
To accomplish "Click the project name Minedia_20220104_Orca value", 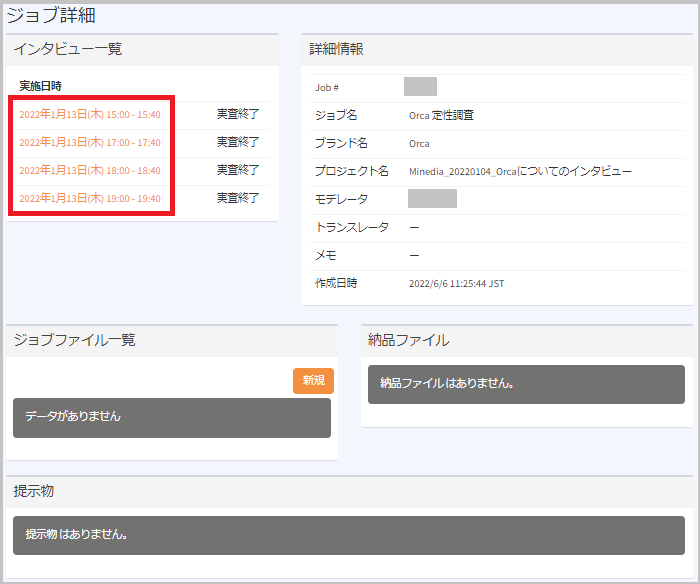I will (520, 171).
